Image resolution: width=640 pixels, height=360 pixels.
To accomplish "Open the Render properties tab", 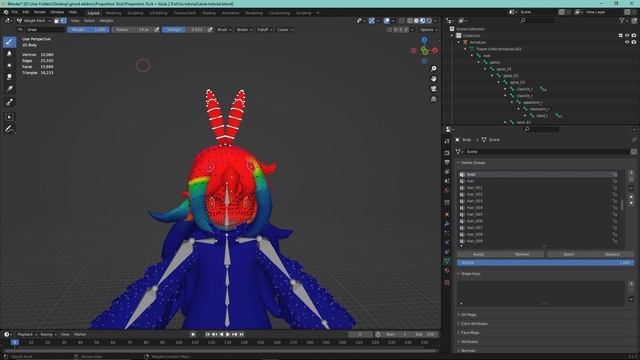I will click(x=447, y=153).
